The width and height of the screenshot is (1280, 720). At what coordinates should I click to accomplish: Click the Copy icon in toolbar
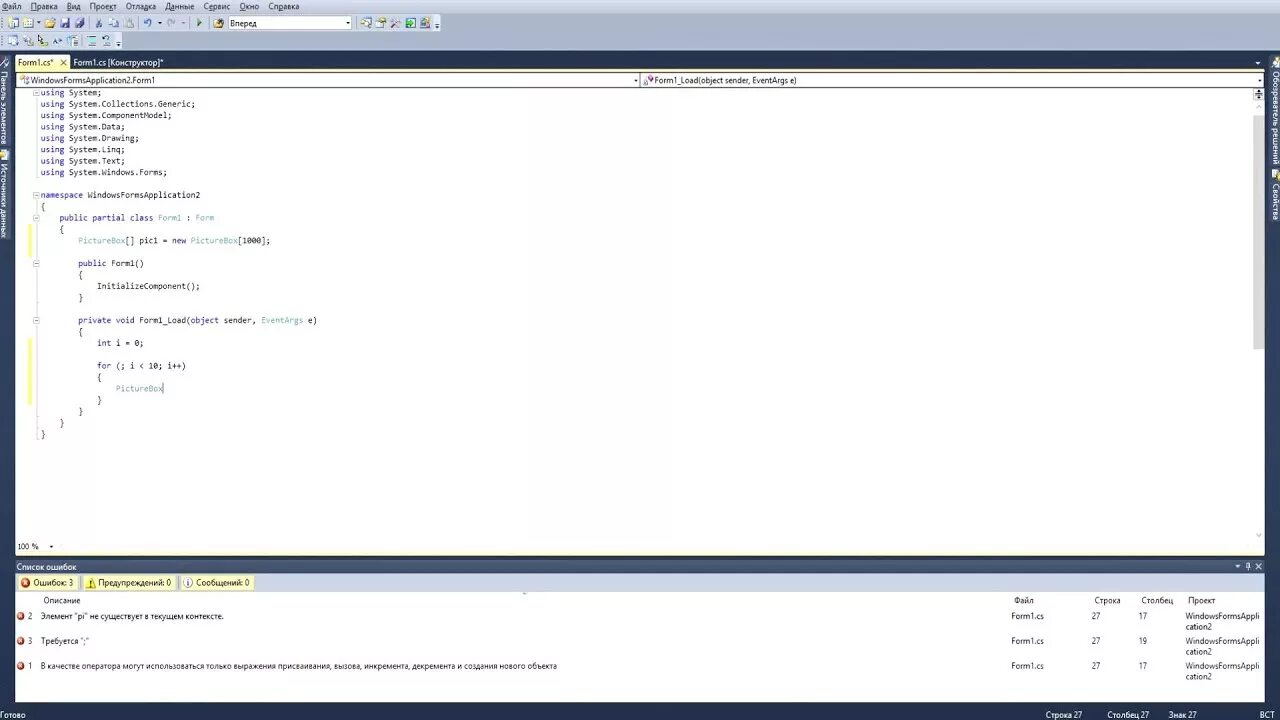(113, 23)
